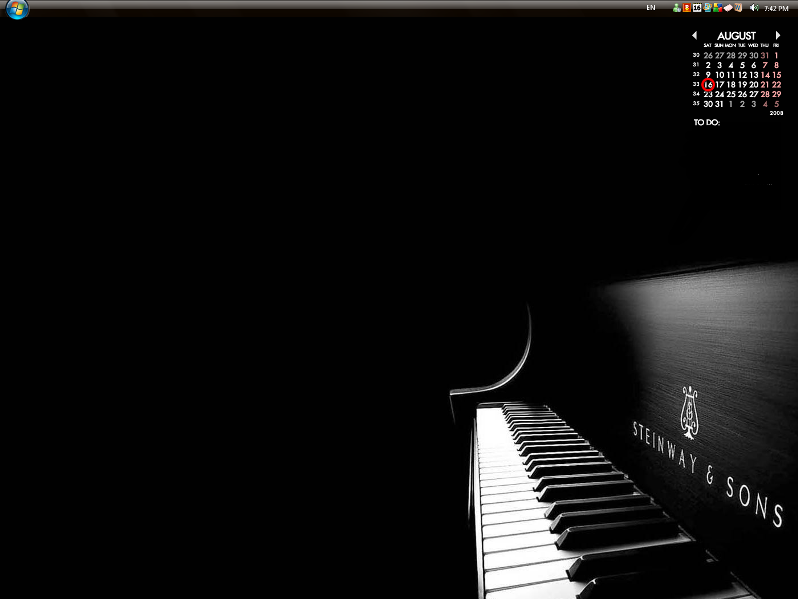Screen dimensions: 798x599
Task: Click the 2008 year label
Action: [776, 113]
